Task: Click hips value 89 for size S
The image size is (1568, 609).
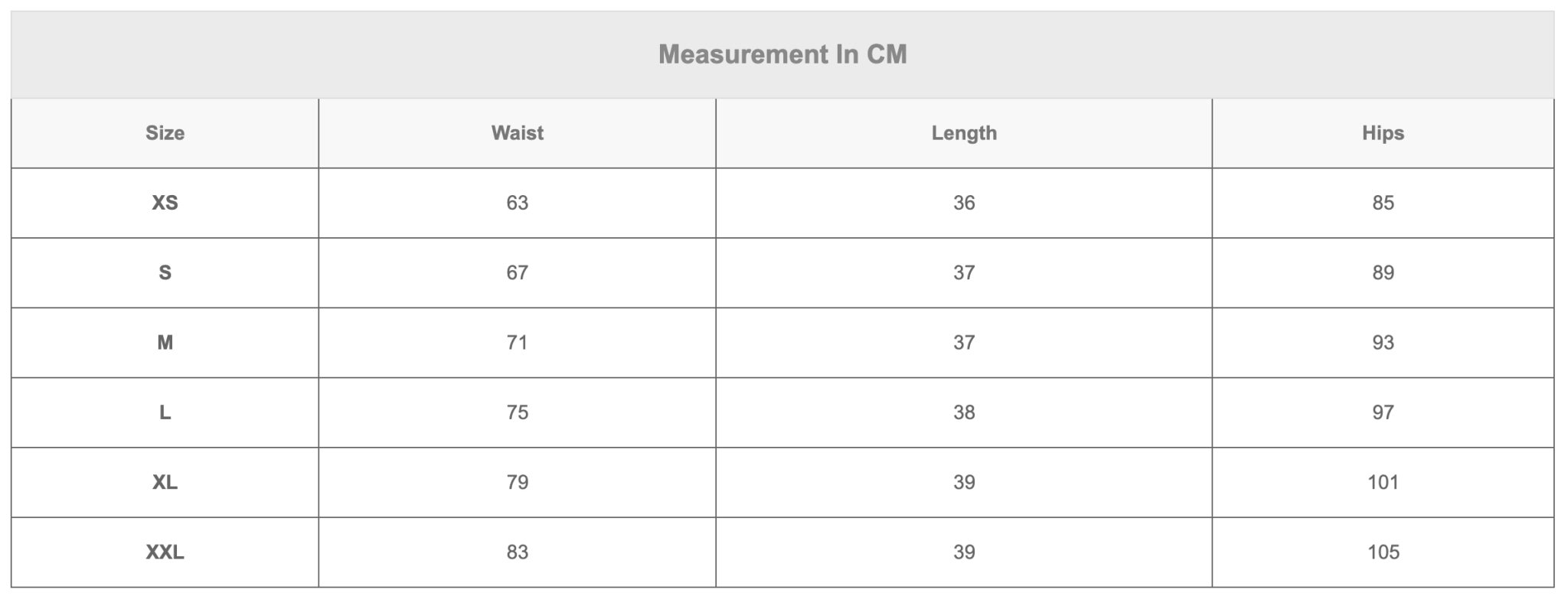Action: coord(1383,272)
